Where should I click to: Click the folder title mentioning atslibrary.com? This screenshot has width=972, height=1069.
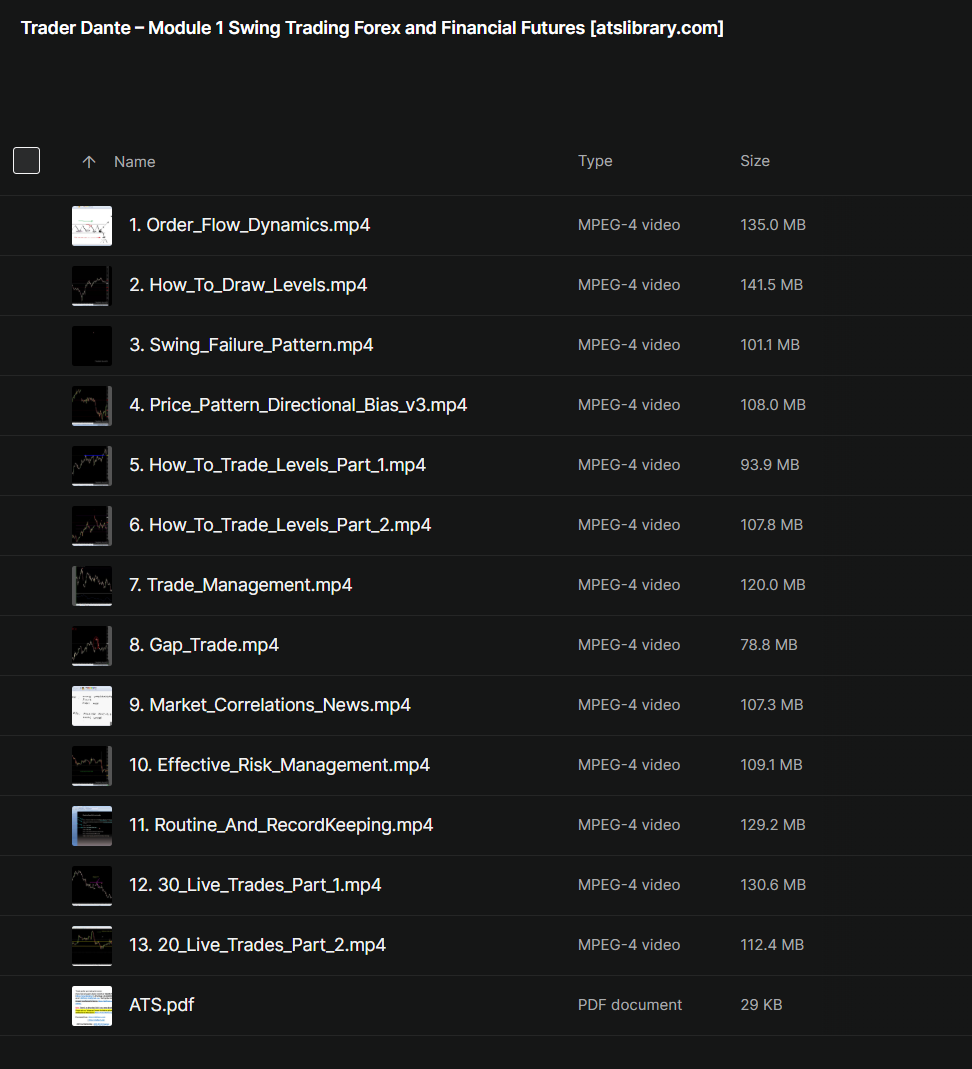[372, 28]
